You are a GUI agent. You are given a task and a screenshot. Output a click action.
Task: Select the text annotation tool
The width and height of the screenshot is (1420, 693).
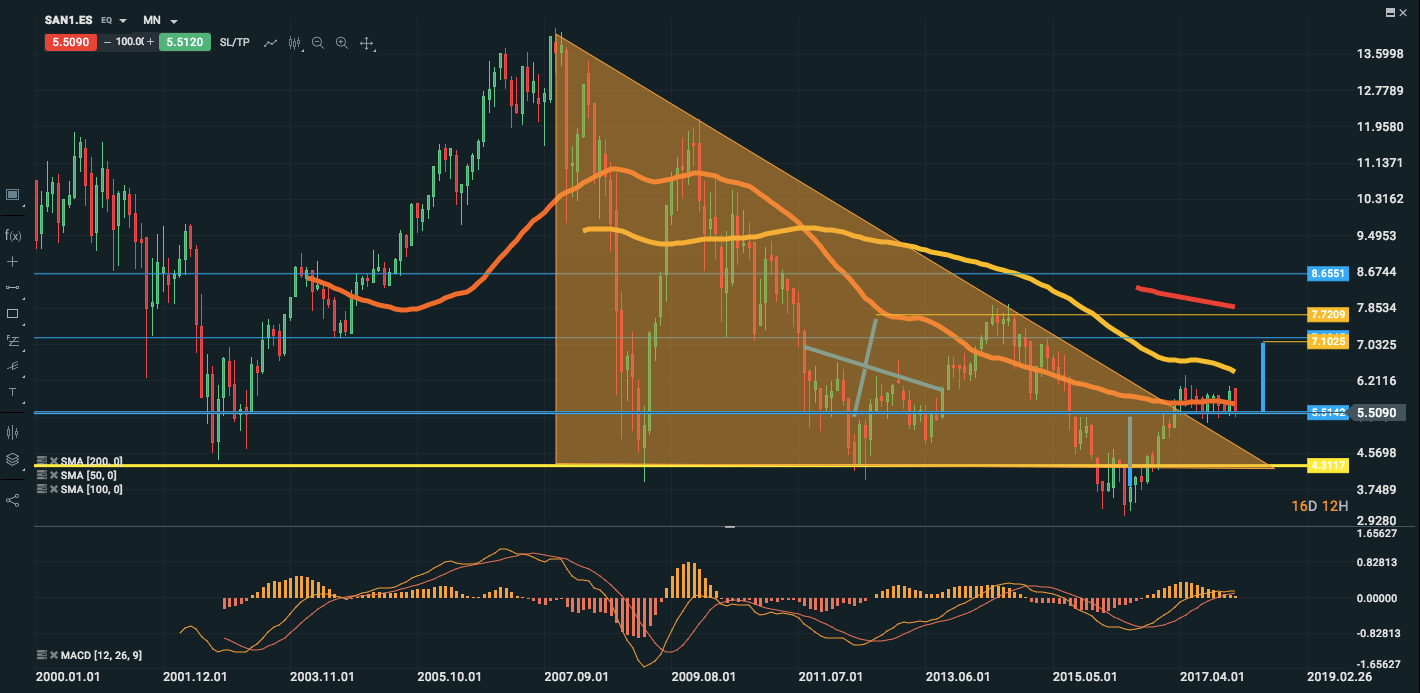[x=13, y=392]
